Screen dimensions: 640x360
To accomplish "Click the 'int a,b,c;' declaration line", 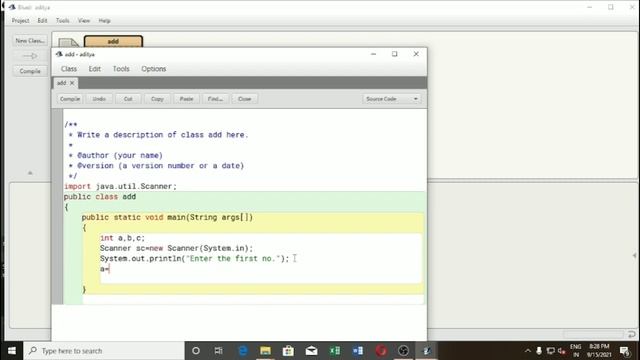I will [x=122, y=238].
